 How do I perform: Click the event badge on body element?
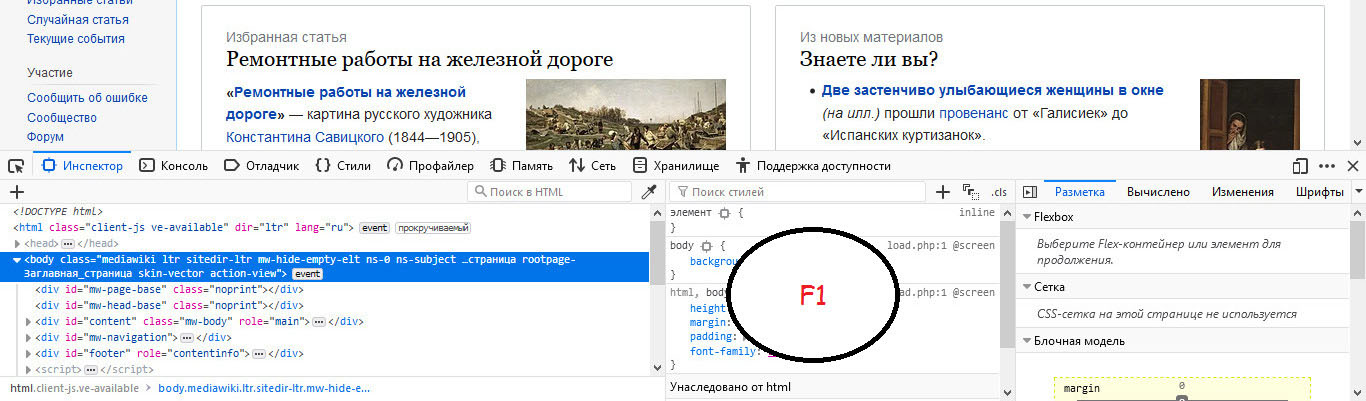click(307, 274)
